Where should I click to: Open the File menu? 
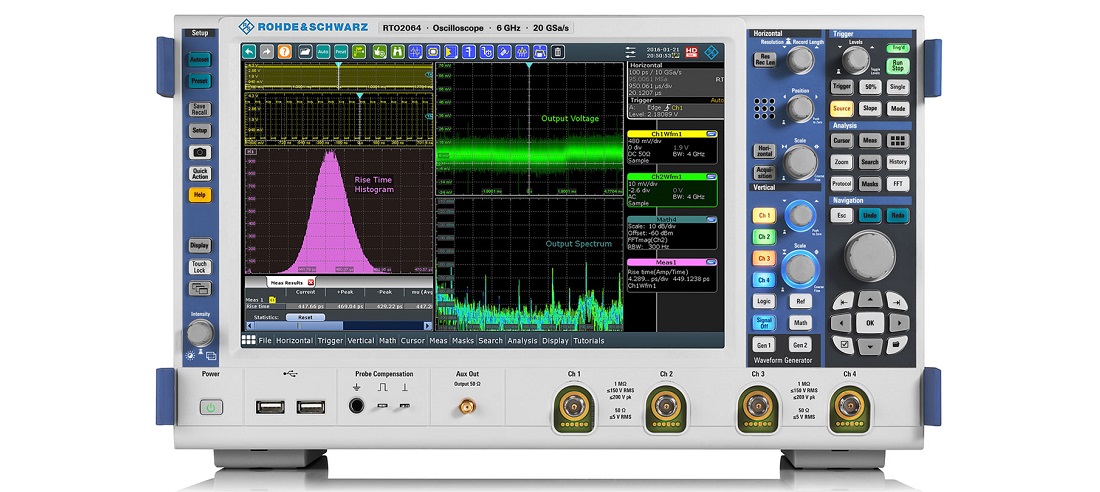(264, 340)
